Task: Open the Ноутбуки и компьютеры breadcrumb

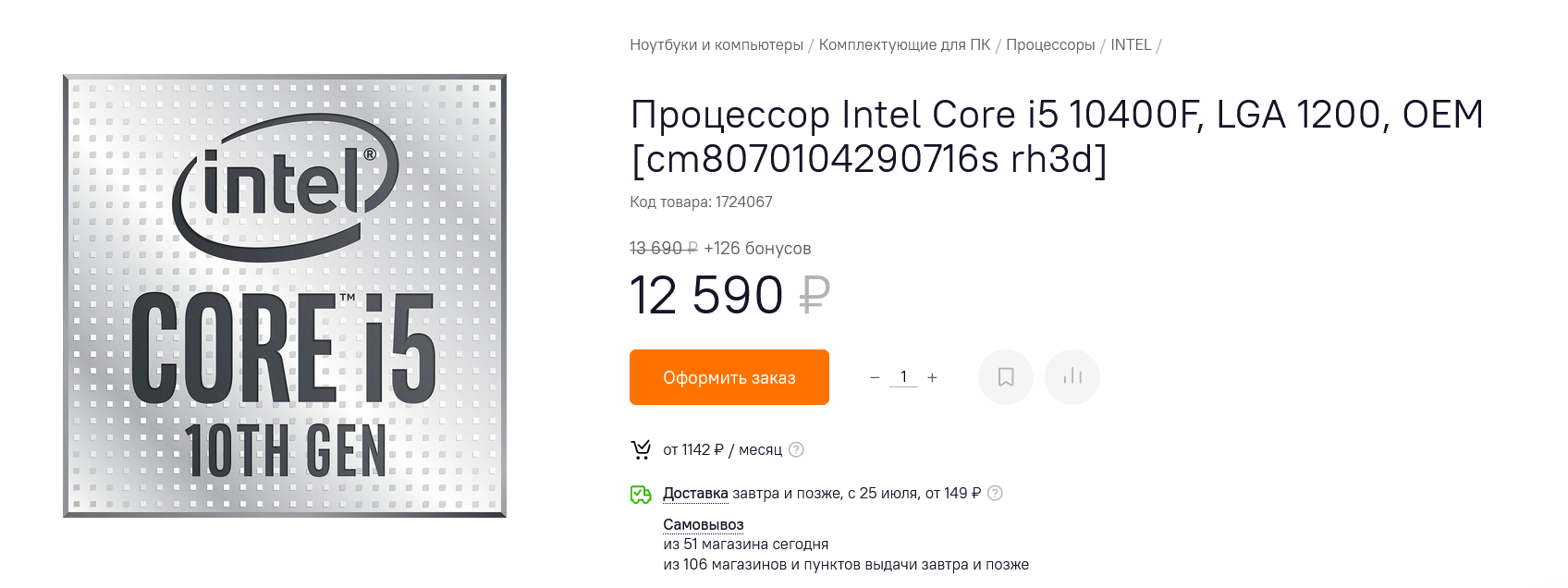Action: point(717,44)
